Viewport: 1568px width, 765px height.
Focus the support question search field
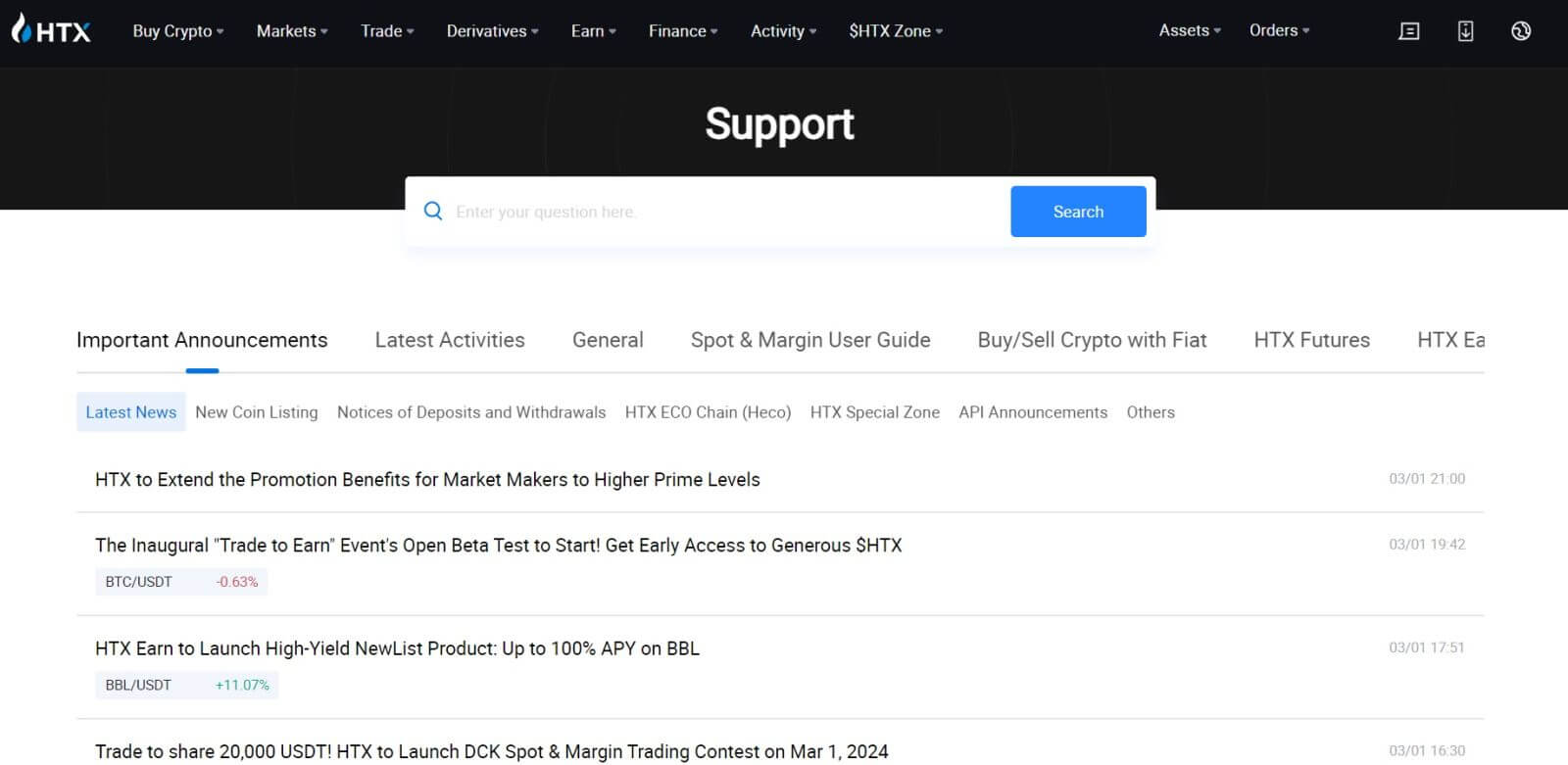click(x=725, y=212)
